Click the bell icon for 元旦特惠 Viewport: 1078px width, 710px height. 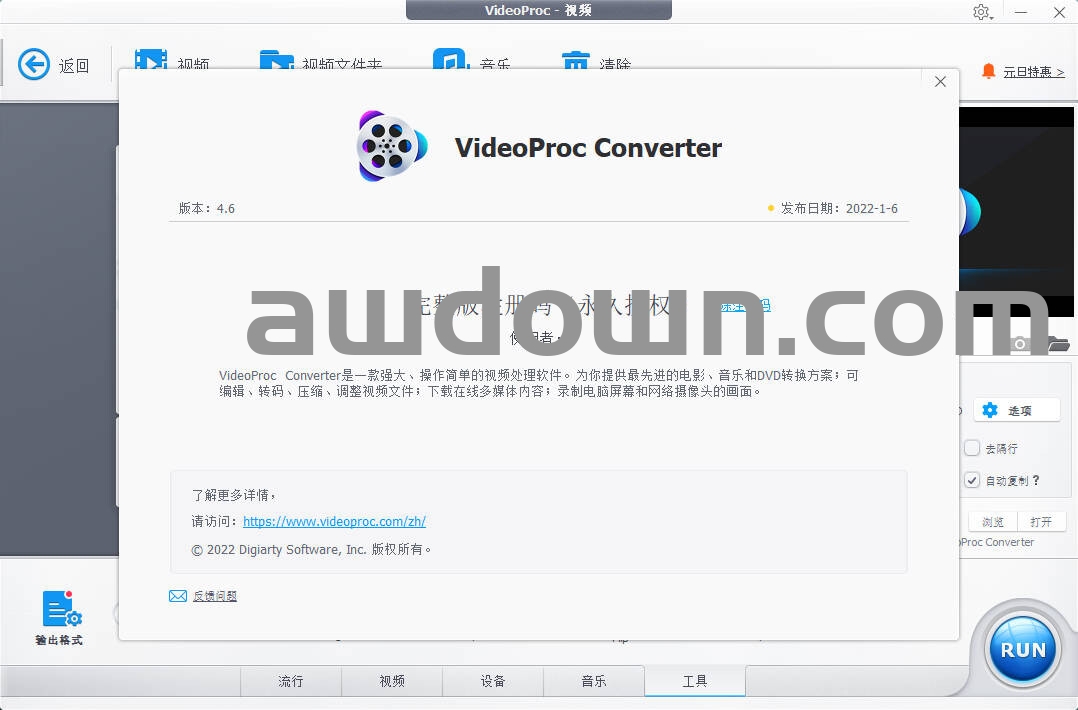click(x=988, y=71)
